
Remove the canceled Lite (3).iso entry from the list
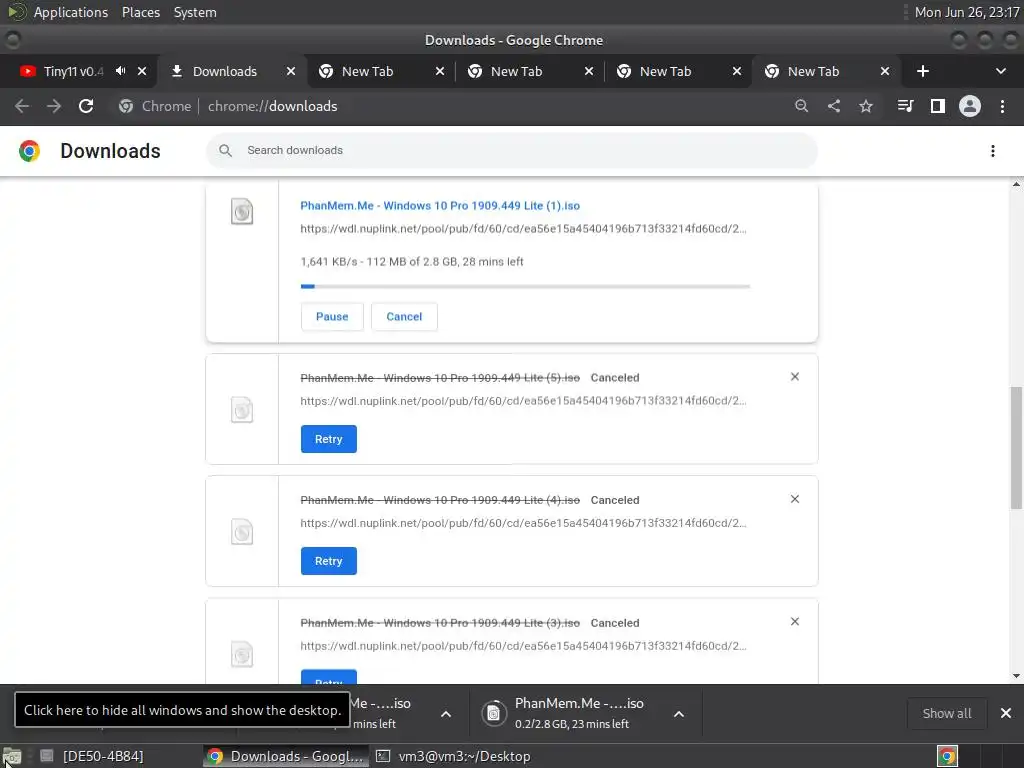[795, 622]
